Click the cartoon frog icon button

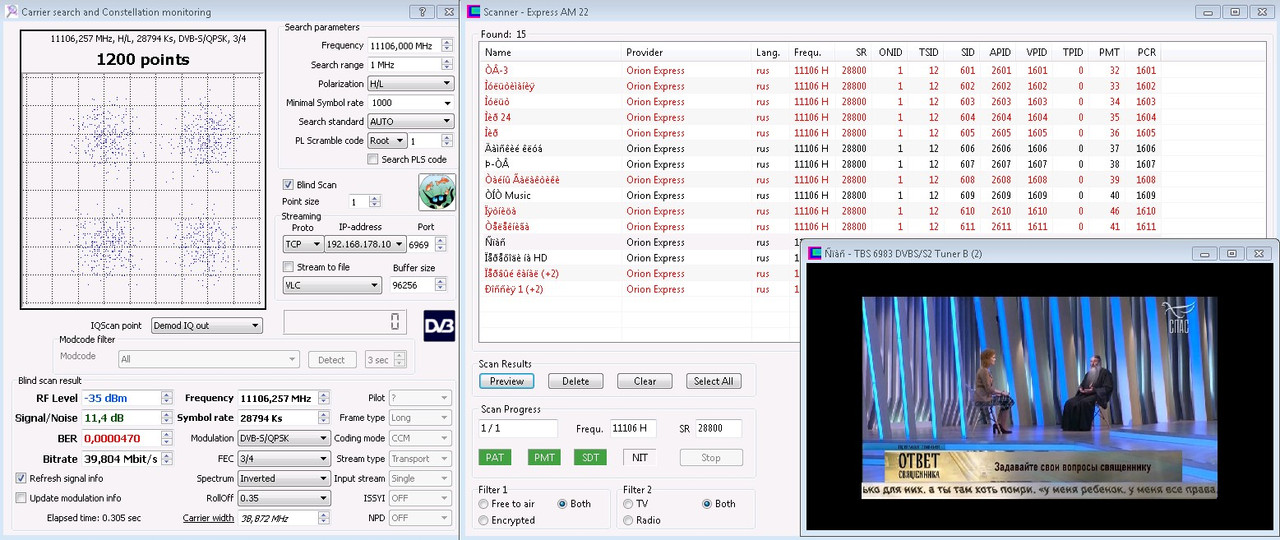[x=437, y=192]
